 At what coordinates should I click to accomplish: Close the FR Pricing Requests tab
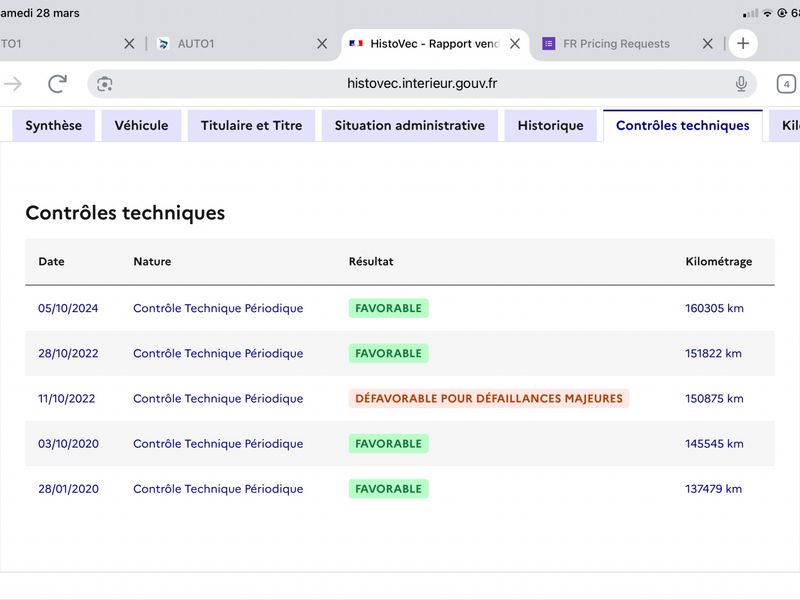click(x=707, y=44)
